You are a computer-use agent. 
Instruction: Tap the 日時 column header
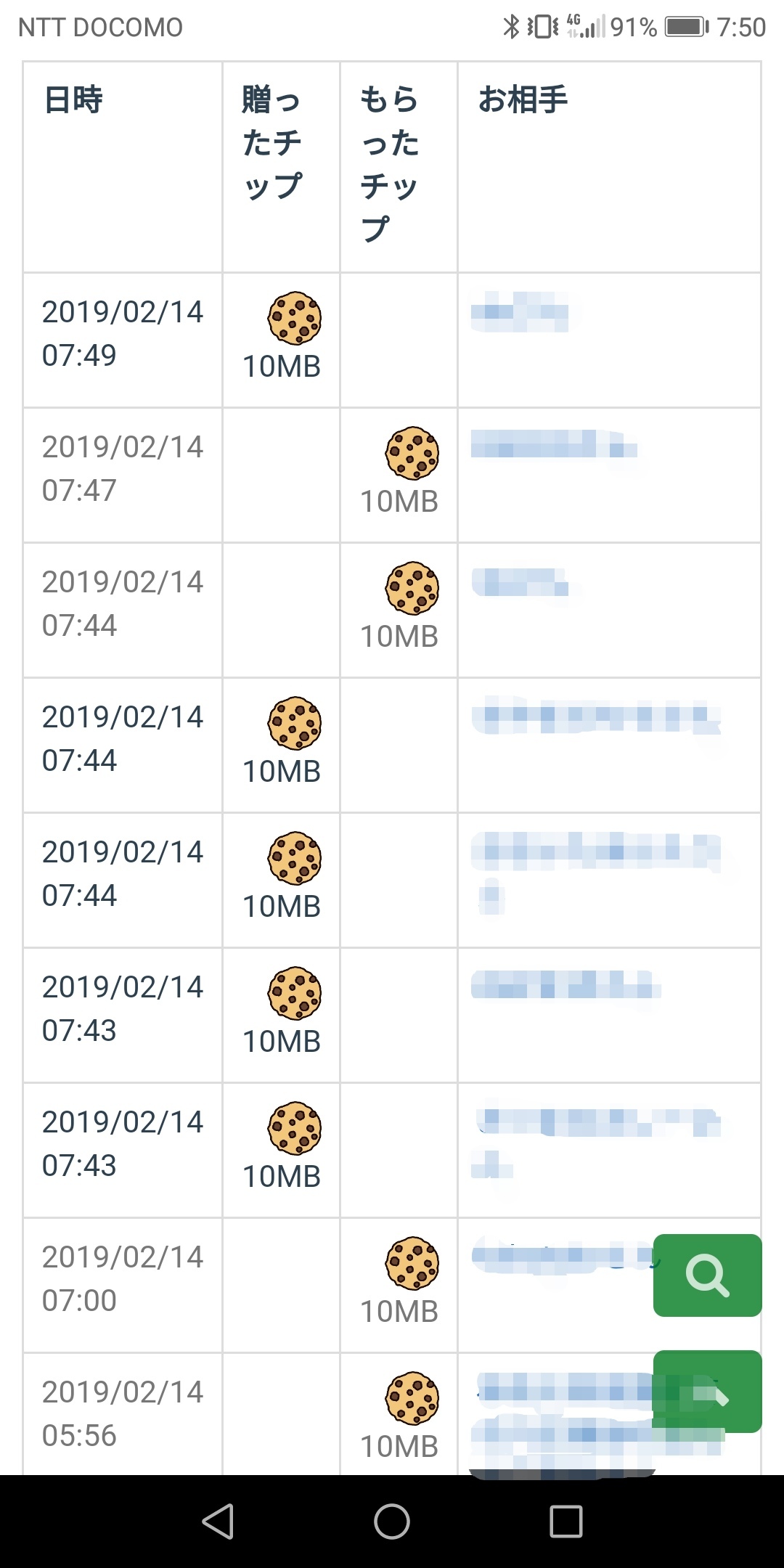(x=73, y=100)
